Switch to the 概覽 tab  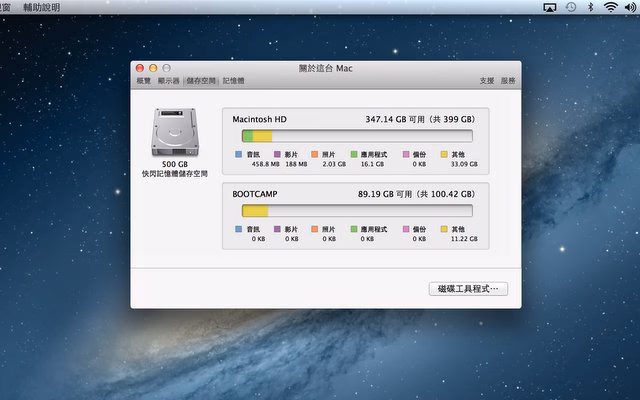click(x=144, y=81)
